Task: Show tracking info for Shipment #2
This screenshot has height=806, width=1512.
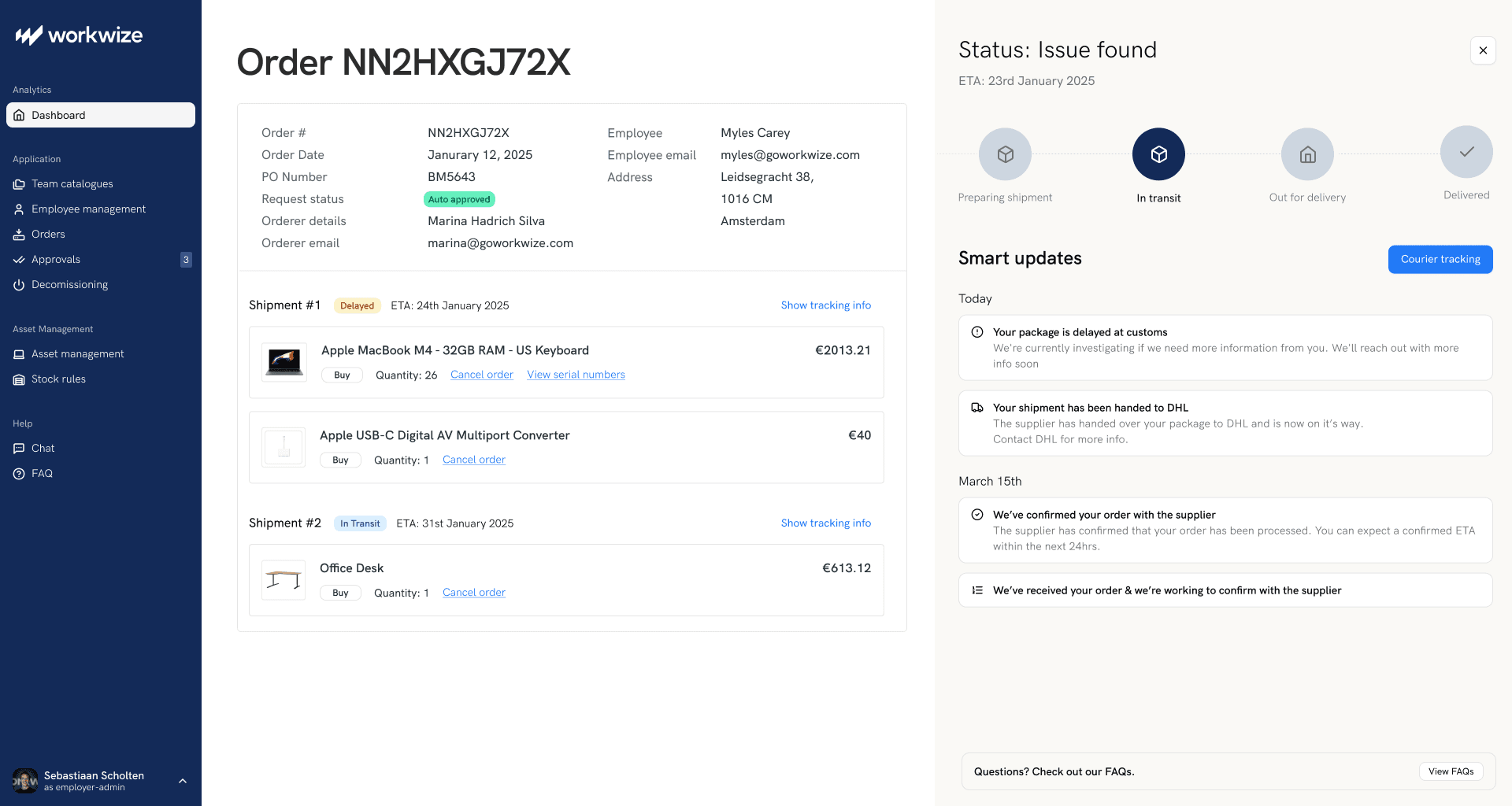Action: [x=826, y=523]
